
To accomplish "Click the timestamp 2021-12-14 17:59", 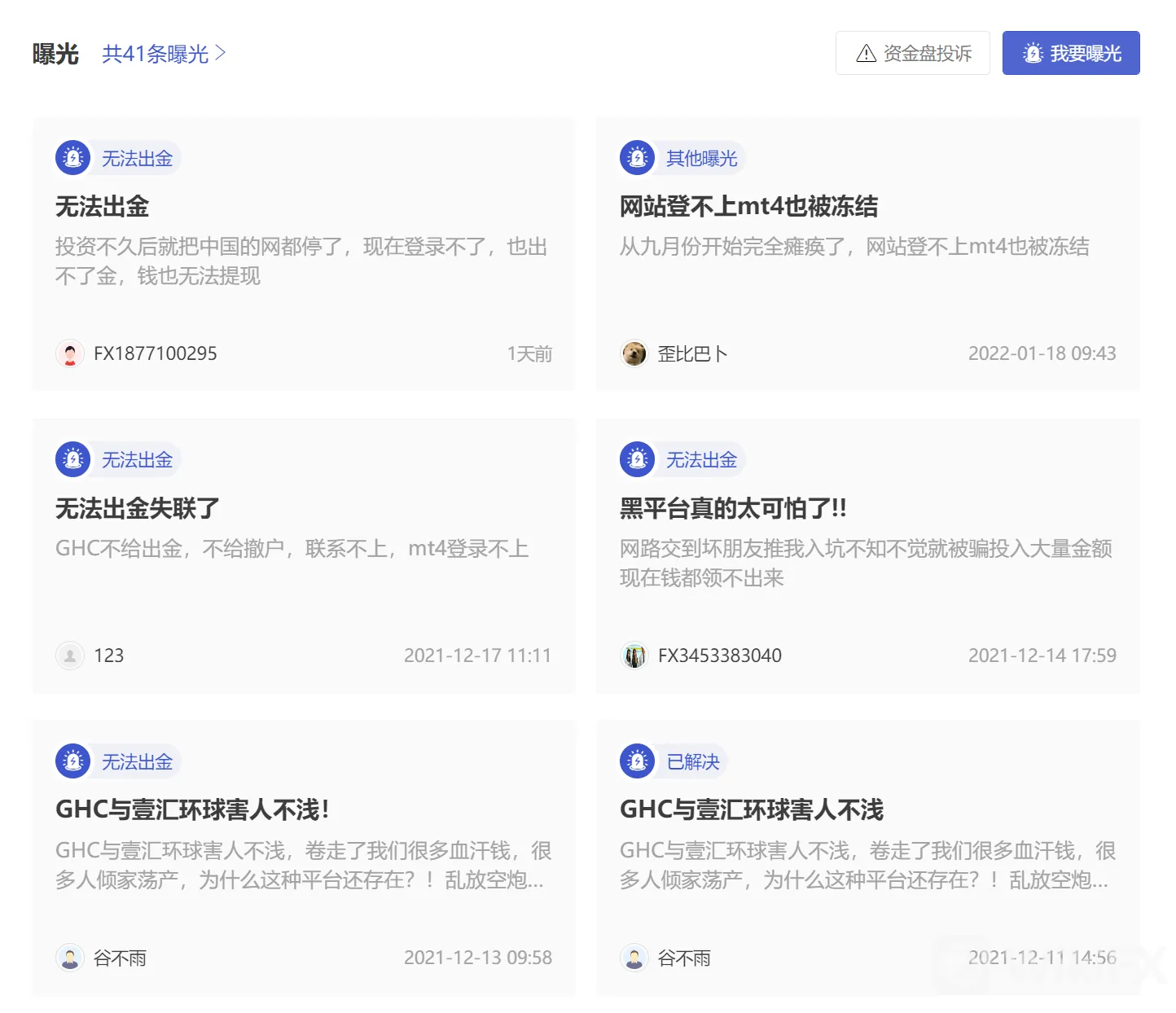I will [x=1042, y=656].
